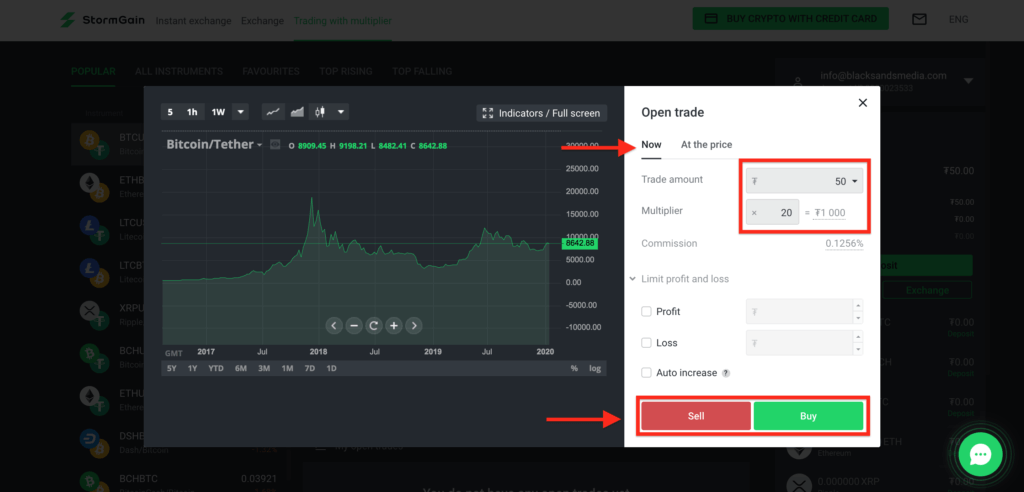Image resolution: width=1024 pixels, height=492 pixels.
Task: Open the Top Rising tab
Action: pos(345,71)
